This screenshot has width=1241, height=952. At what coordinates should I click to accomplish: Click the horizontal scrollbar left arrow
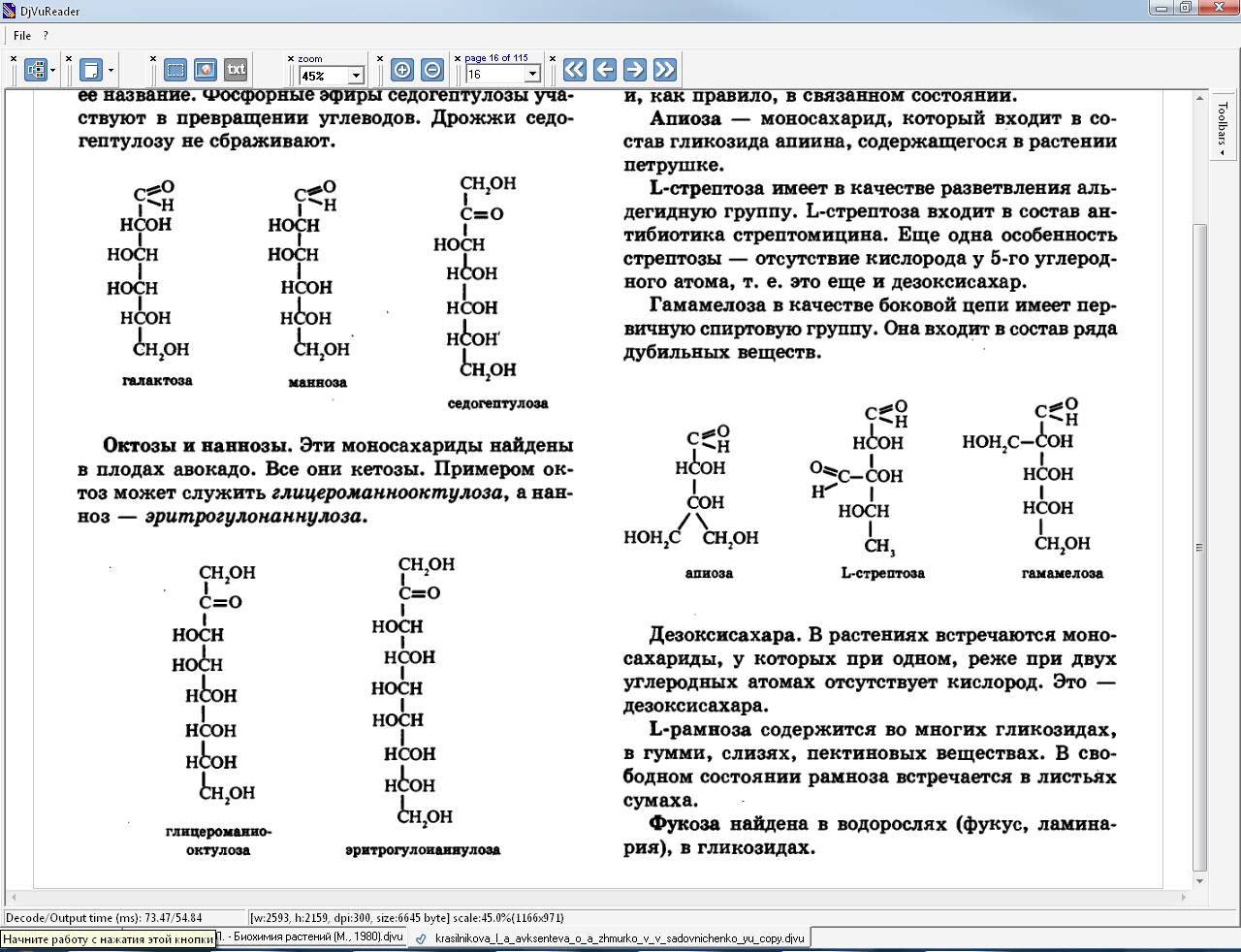coord(14,897)
